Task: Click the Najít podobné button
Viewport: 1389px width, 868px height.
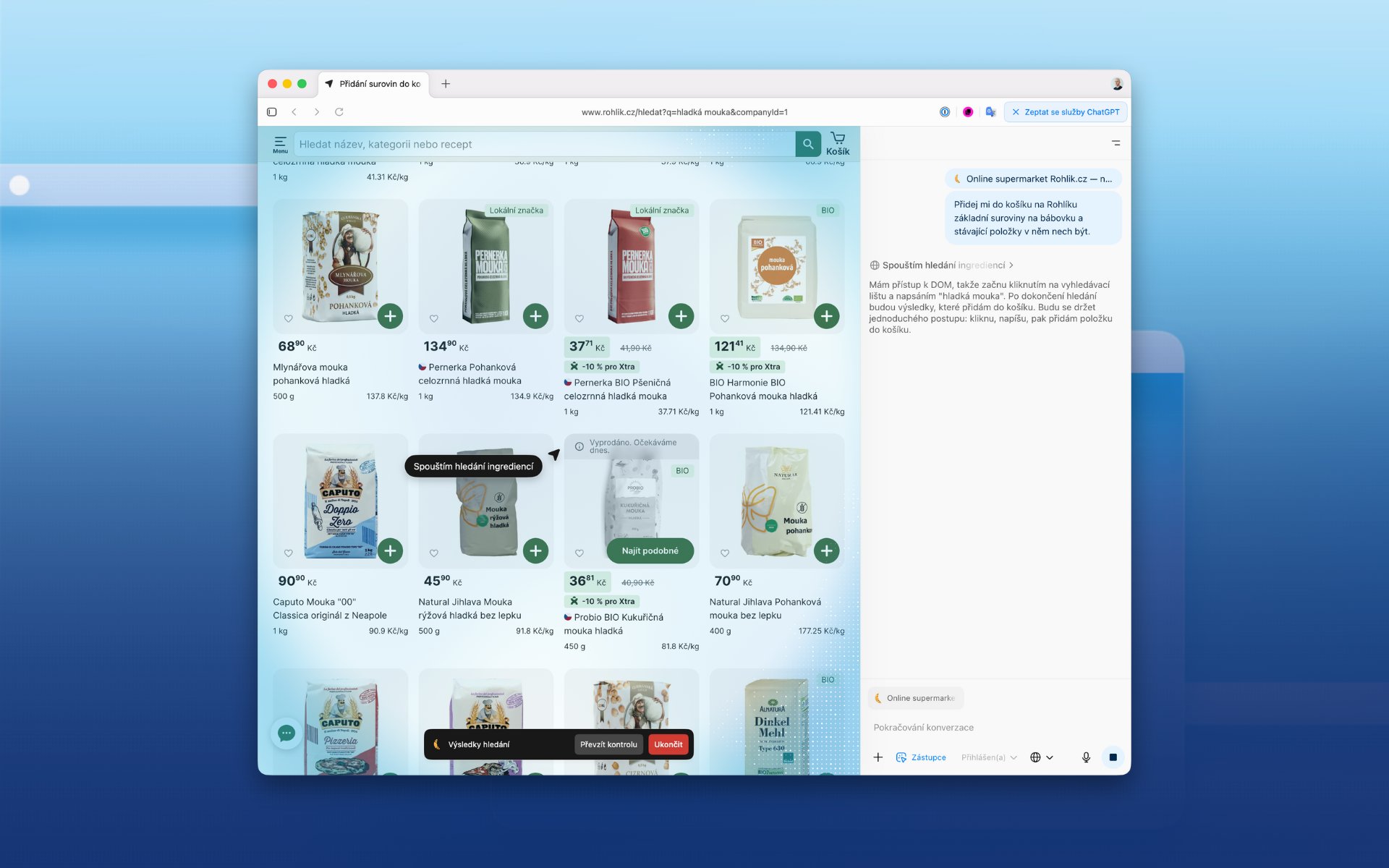Action: click(x=650, y=550)
